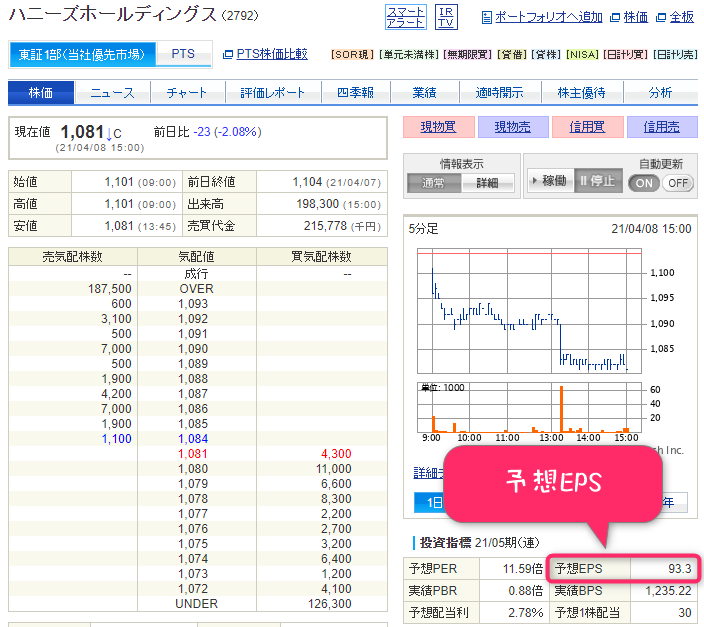Viewport: 704px width, 627px height.
Task: Click the 現物売 button
Action: (513, 127)
